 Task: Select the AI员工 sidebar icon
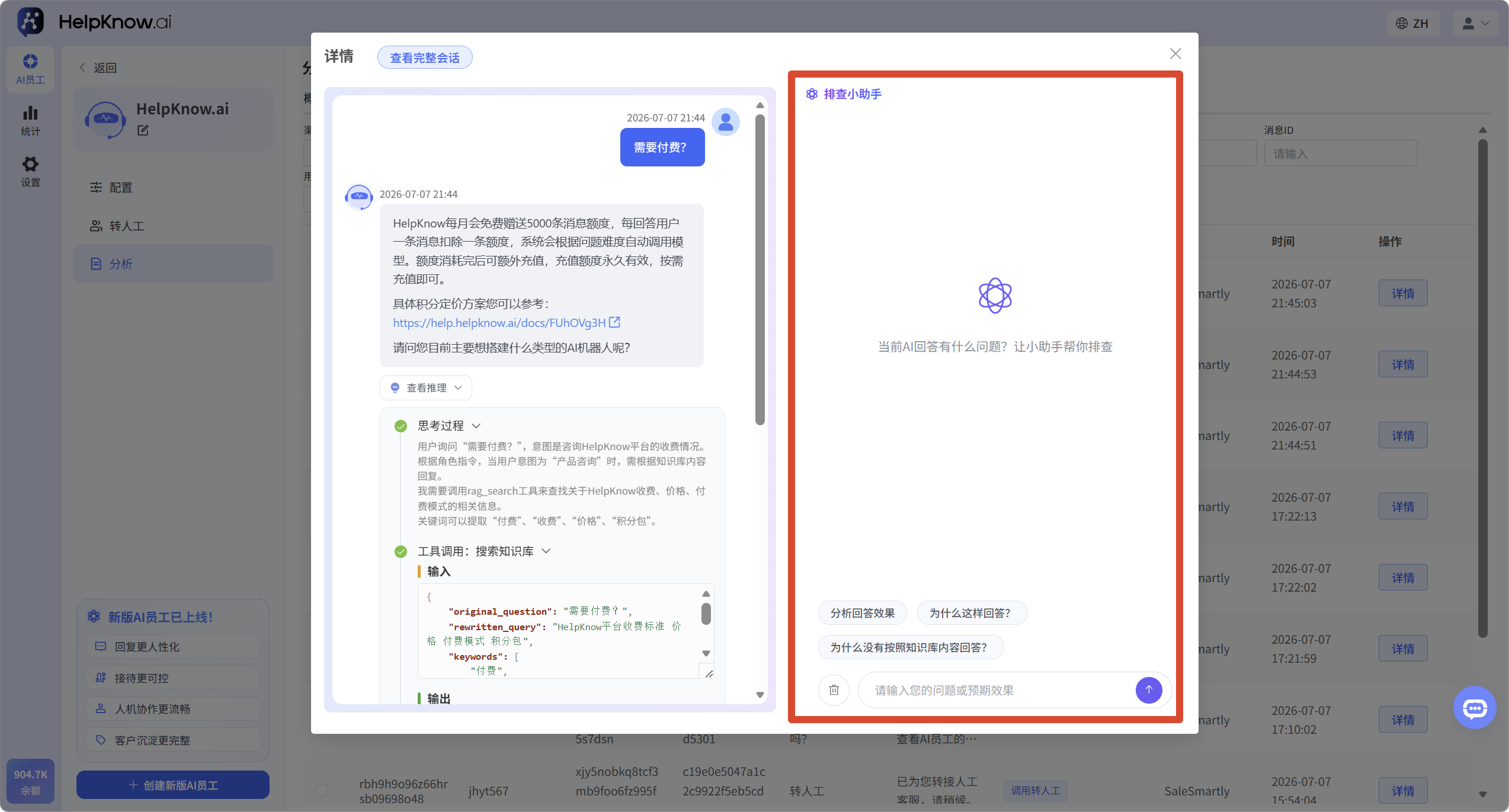(x=30, y=69)
